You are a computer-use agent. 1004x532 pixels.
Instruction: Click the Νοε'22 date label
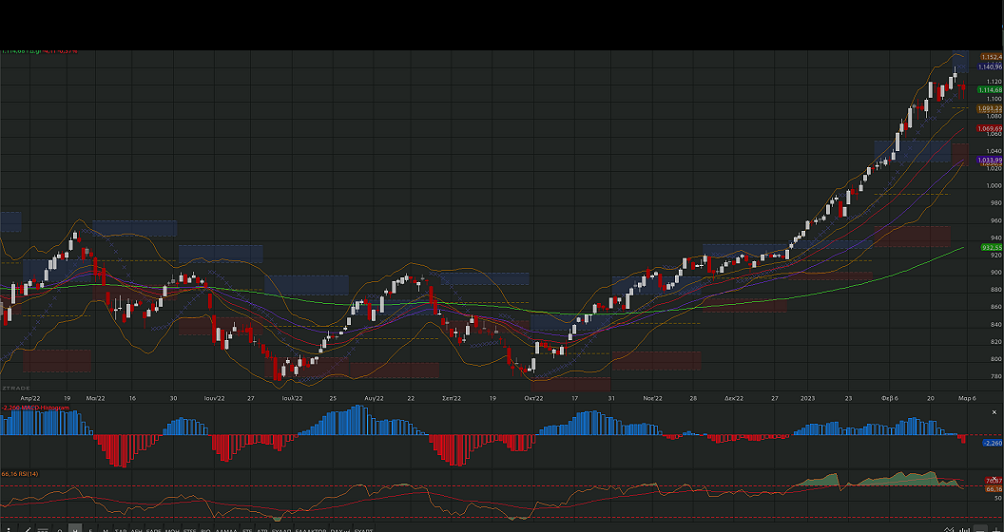pos(652,398)
